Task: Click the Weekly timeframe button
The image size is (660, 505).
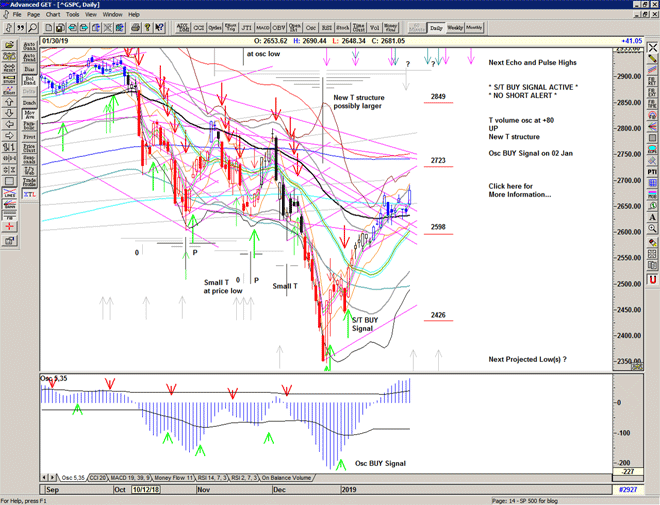Action: [x=455, y=28]
